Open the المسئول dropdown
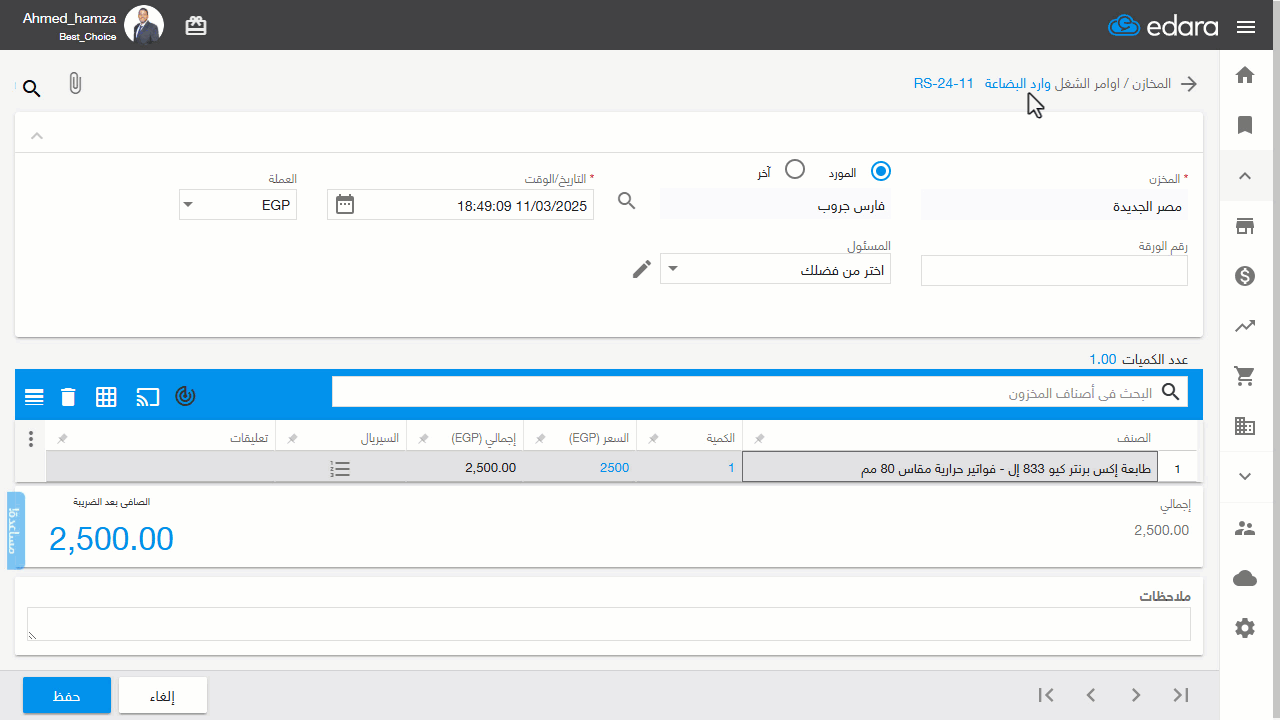This screenshot has width=1280, height=720. click(775, 268)
